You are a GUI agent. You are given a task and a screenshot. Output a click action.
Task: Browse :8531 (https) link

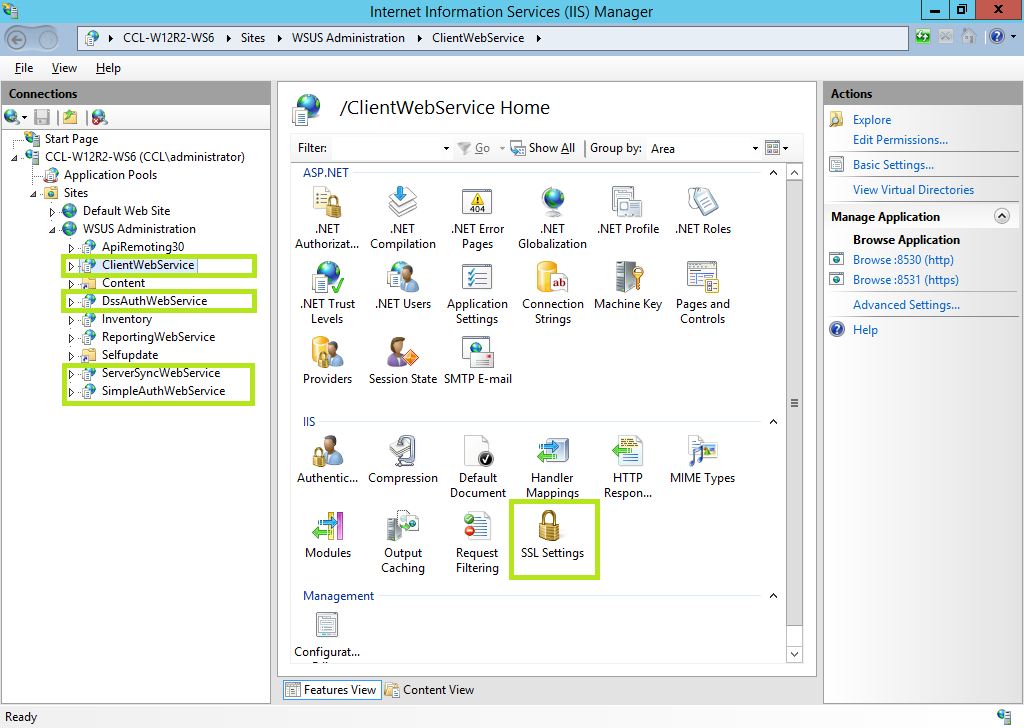(906, 279)
